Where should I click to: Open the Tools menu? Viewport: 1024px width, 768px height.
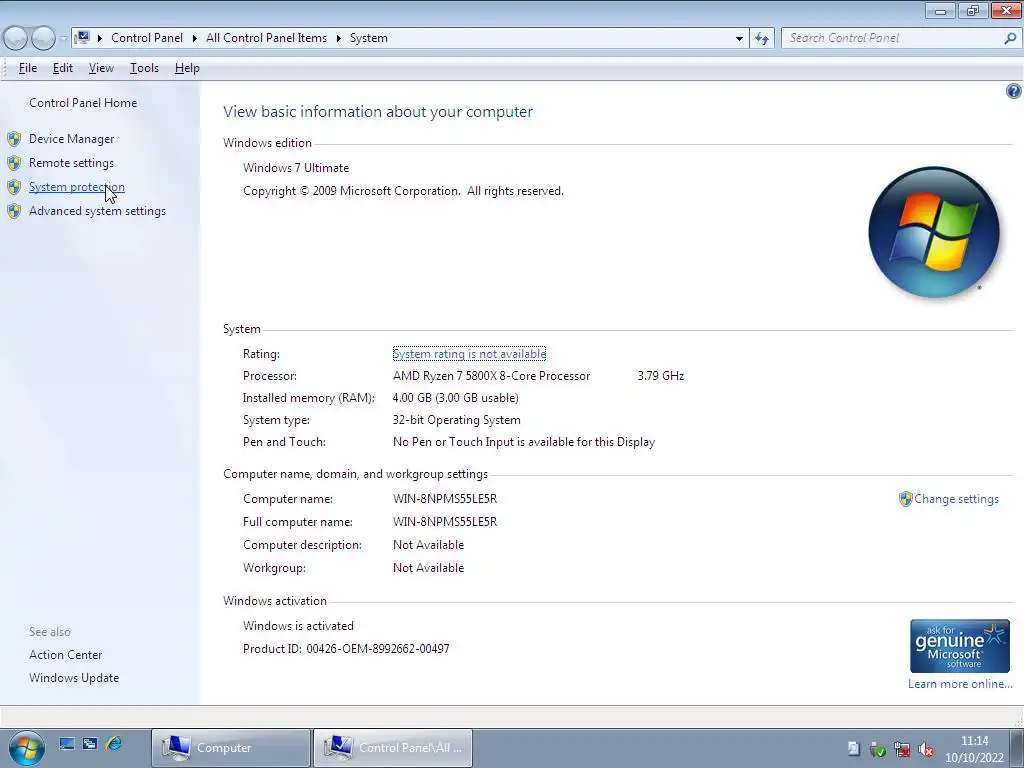[x=144, y=68]
